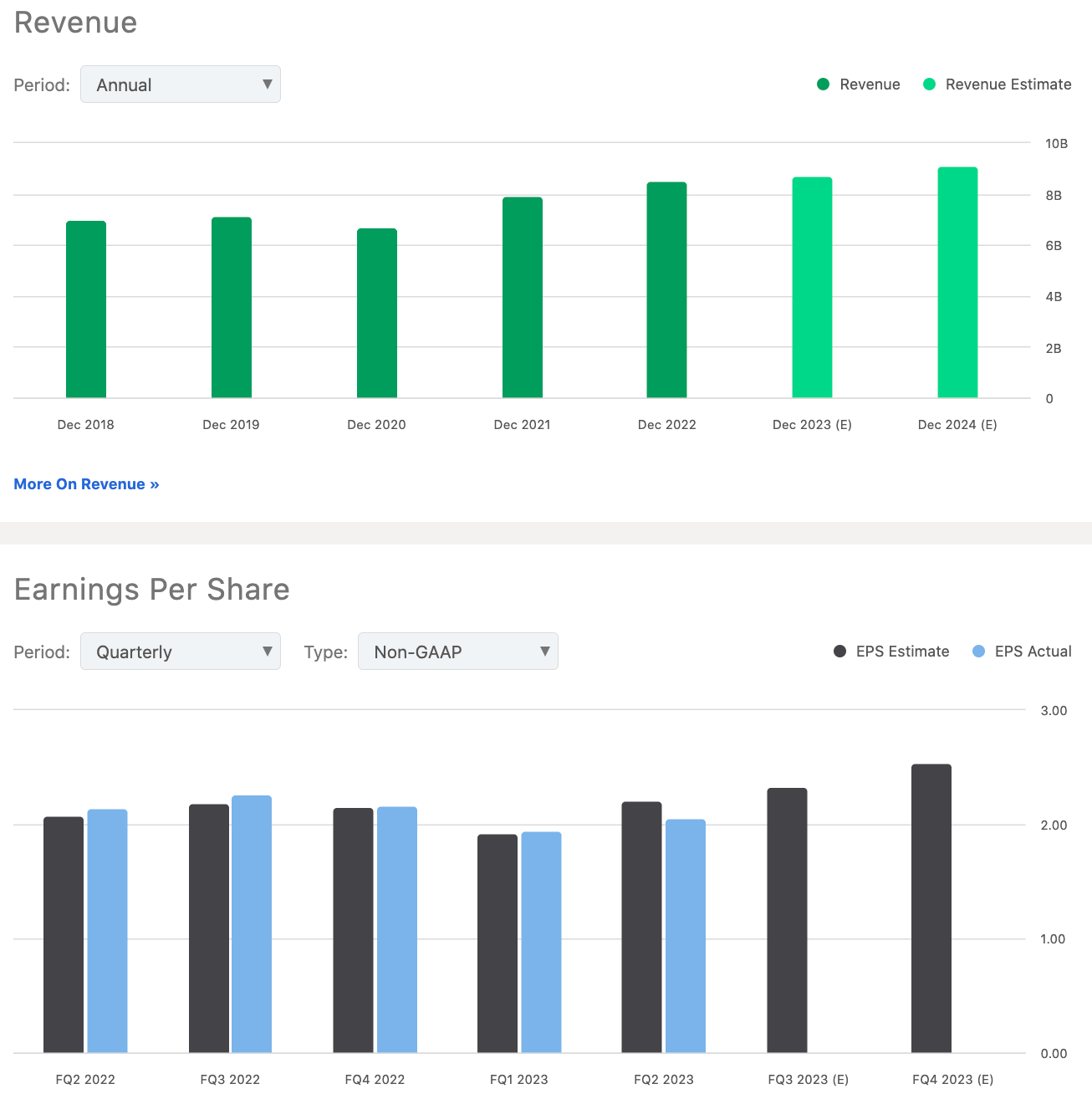Open the More On Revenue link

tap(86, 483)
